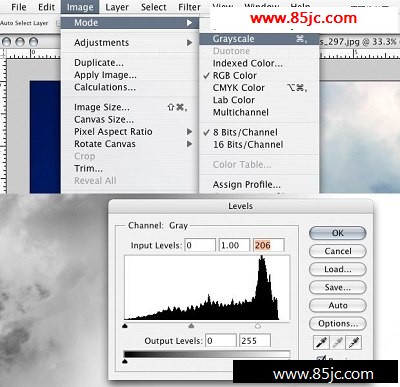
Task: Select the gray point eyedropper in Levels
Action: 338,342
